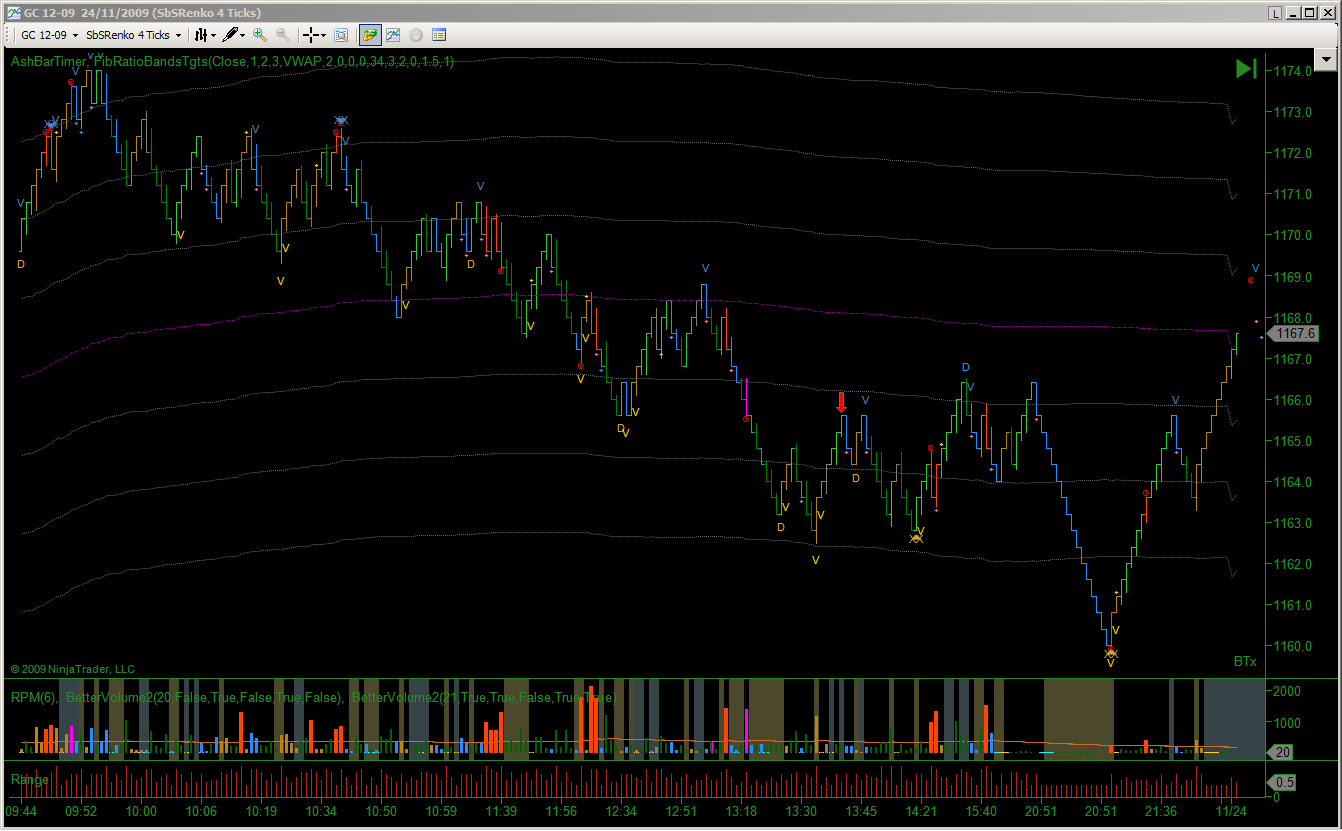Open the GC 12-09 instrument dropdown

pyautogui.click(x=50, y=35)
